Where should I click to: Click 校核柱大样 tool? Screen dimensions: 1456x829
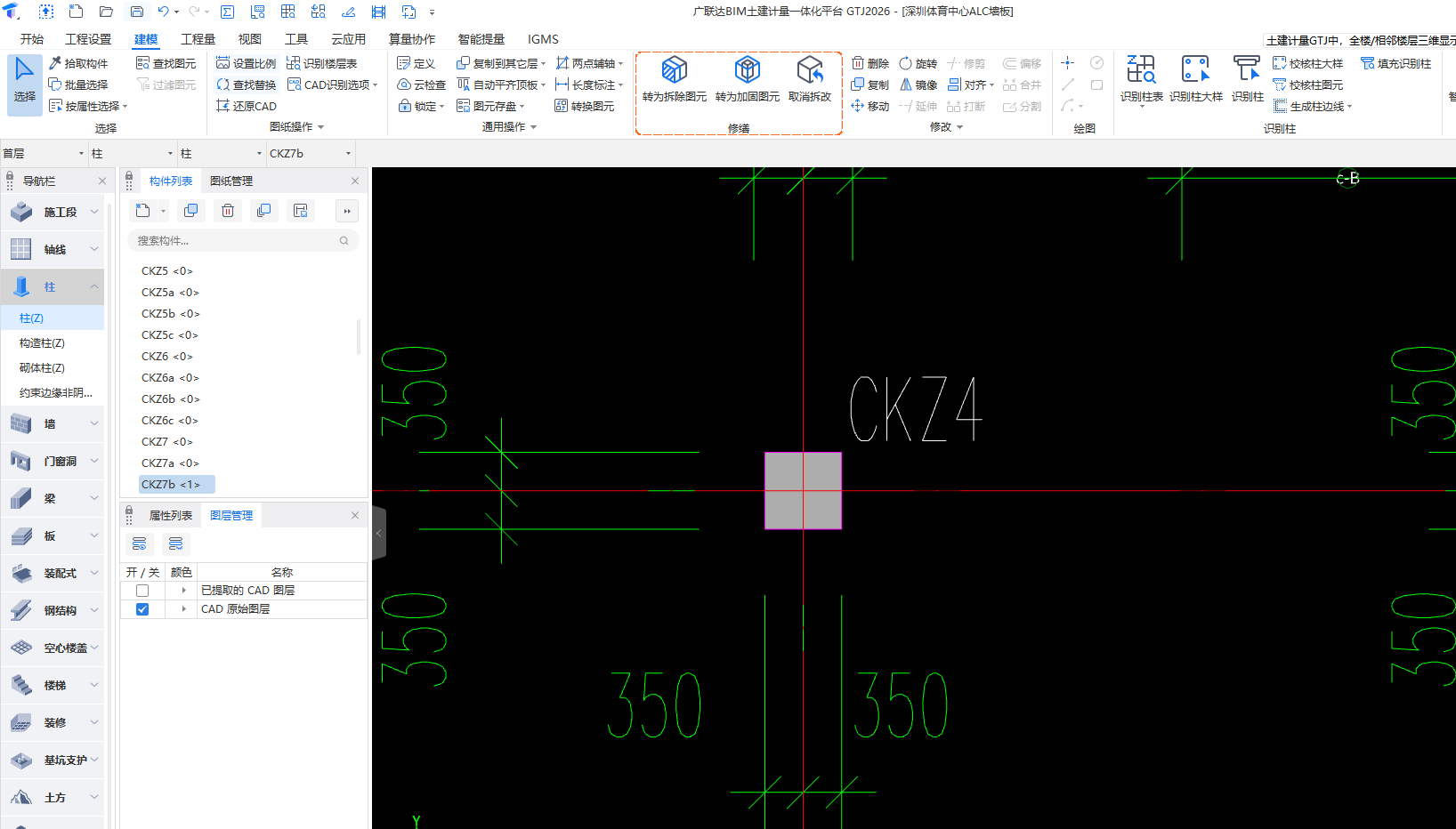pyautogui.click(x=1308, y=63)
